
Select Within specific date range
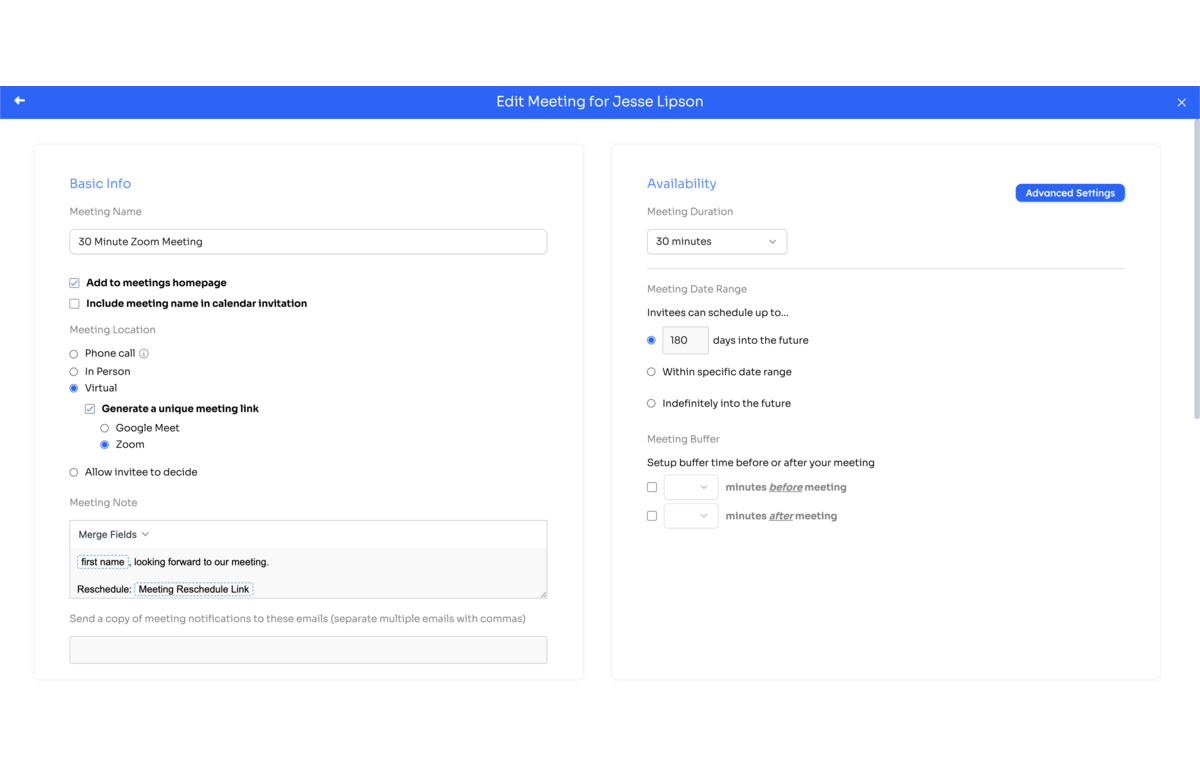[x=651, y=372]
